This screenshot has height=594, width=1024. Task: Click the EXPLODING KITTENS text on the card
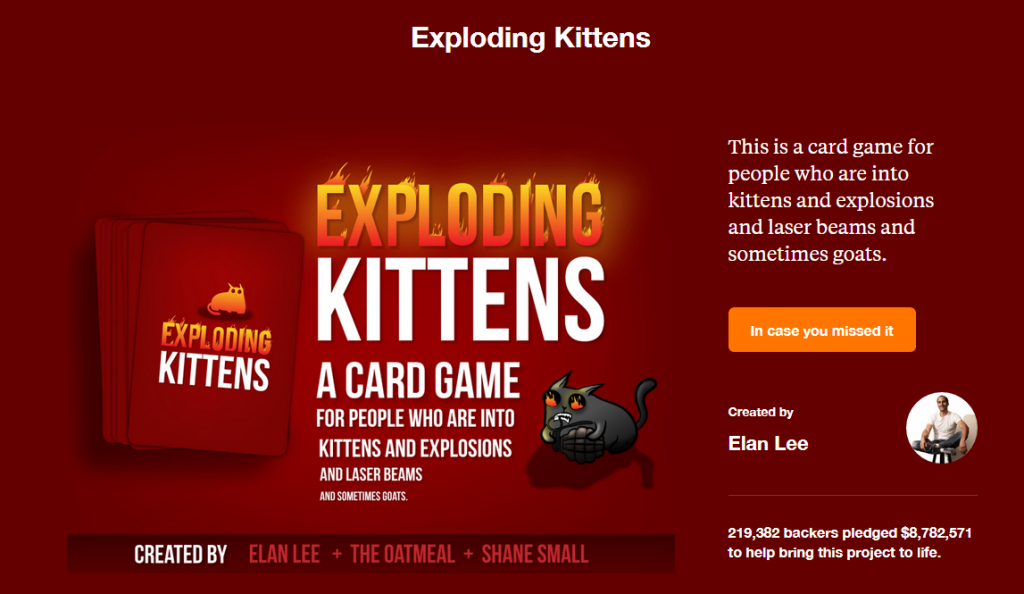pyautogui.click(x=215, y=356)
